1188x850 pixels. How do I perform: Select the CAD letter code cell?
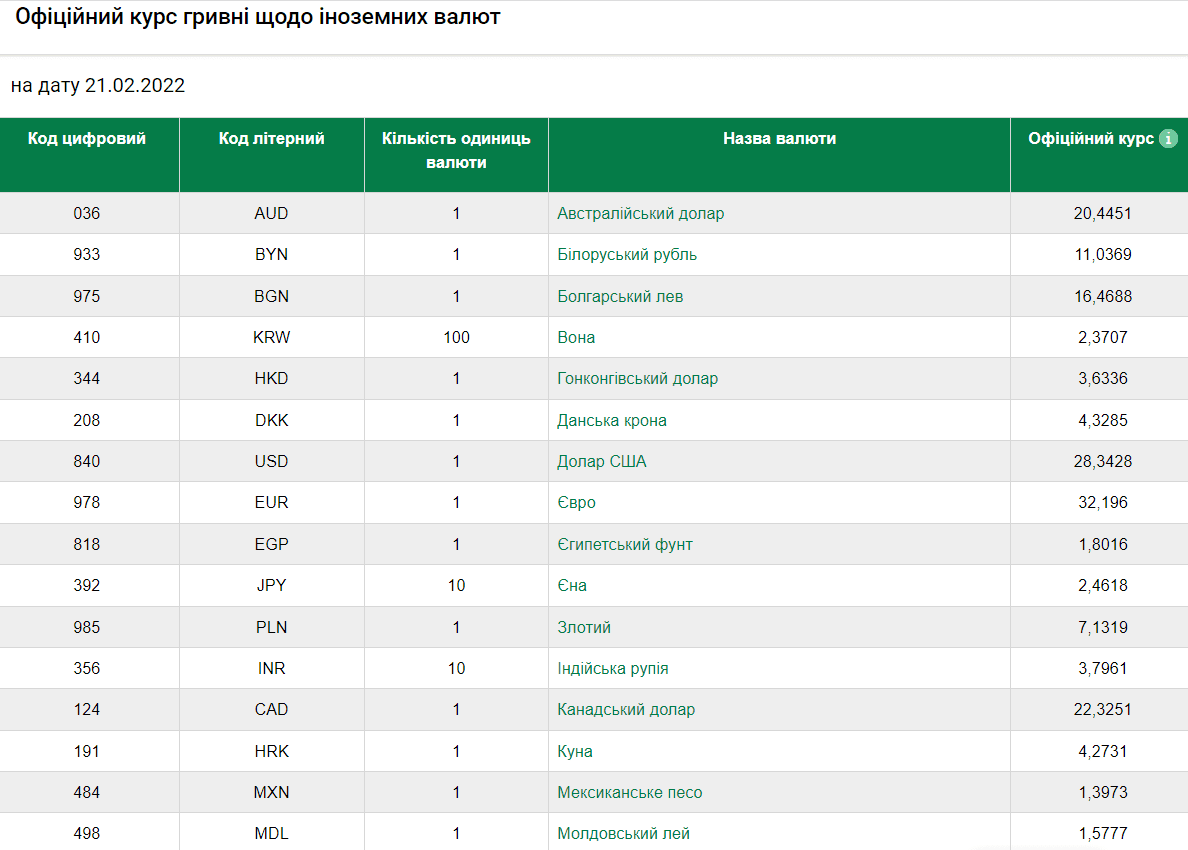point(271,709)
